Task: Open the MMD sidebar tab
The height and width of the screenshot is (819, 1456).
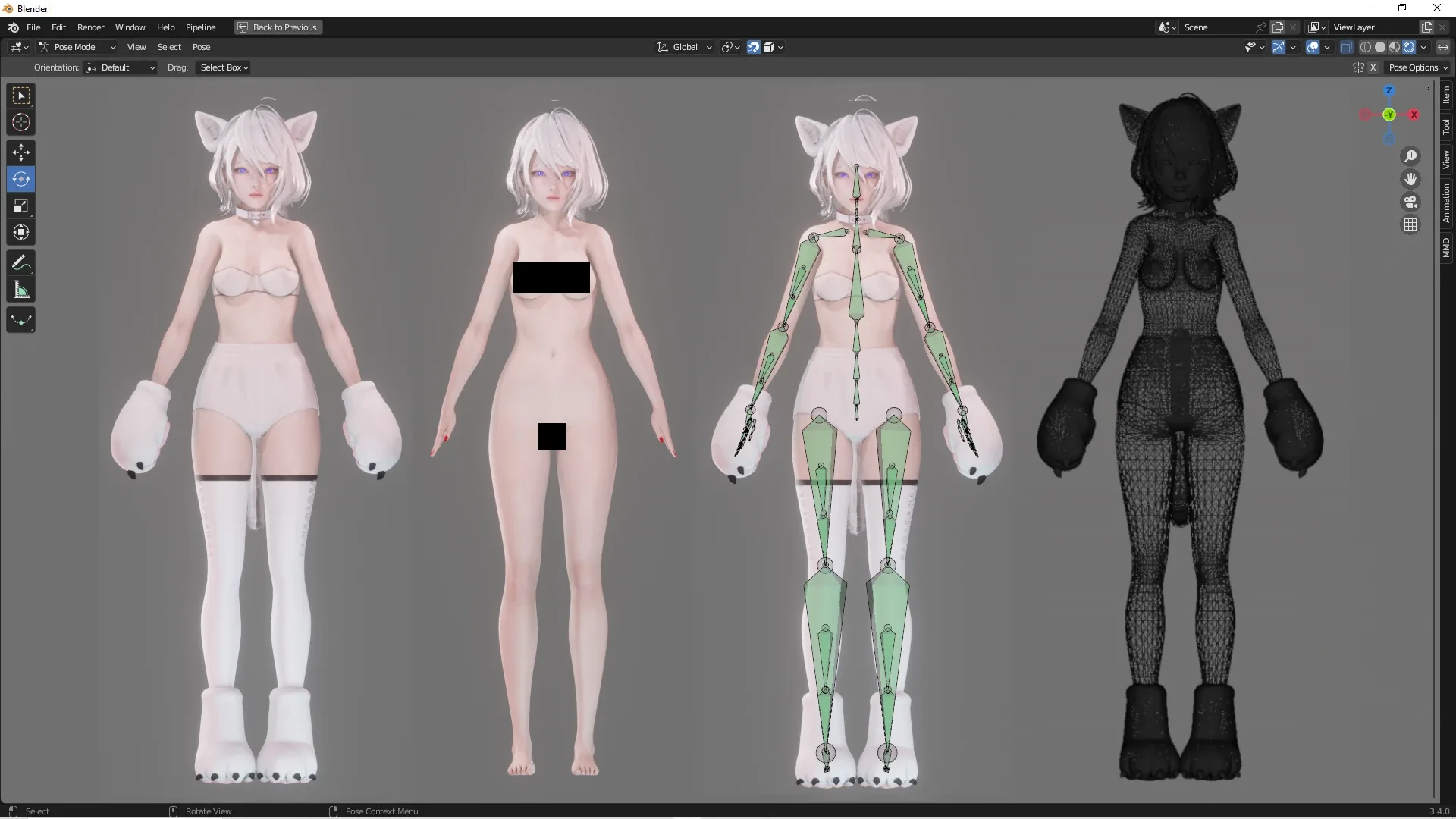Action: (x=1446, y=247)
